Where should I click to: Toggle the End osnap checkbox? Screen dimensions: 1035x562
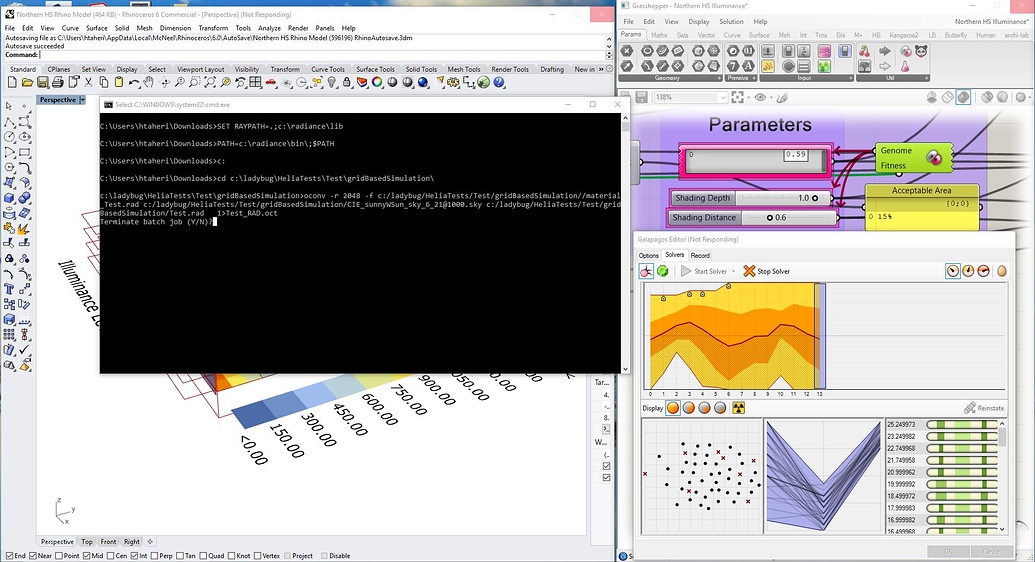tap(8, 556)
